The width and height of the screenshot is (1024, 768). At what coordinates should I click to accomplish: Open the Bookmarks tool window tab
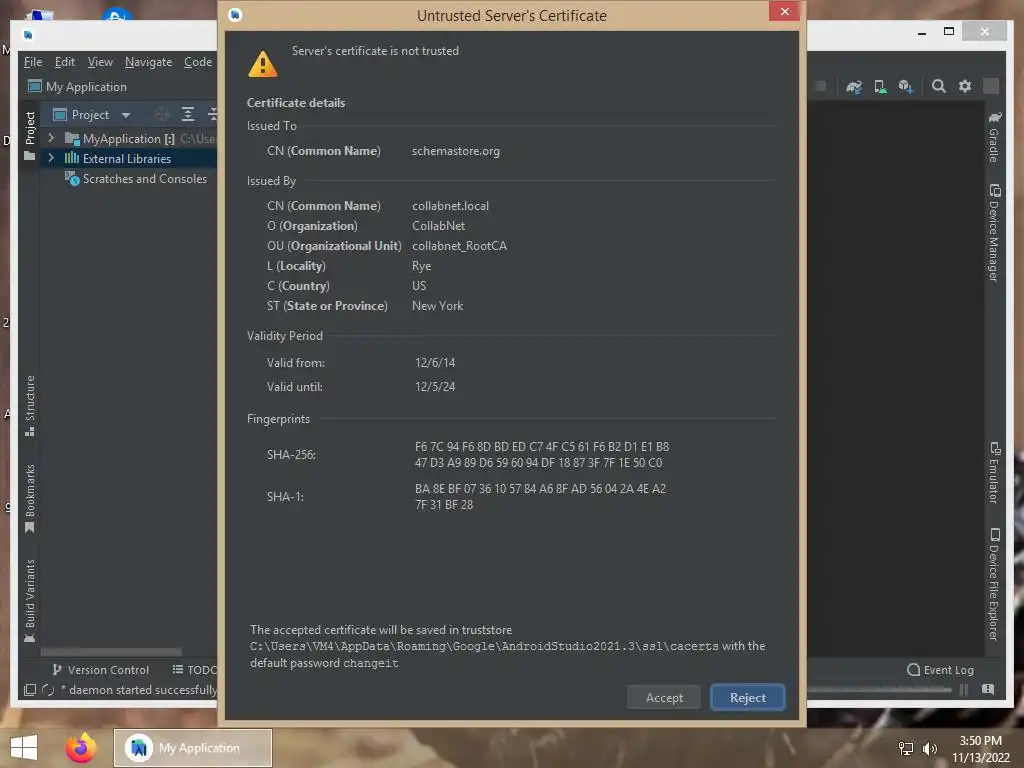pos(29,498)
